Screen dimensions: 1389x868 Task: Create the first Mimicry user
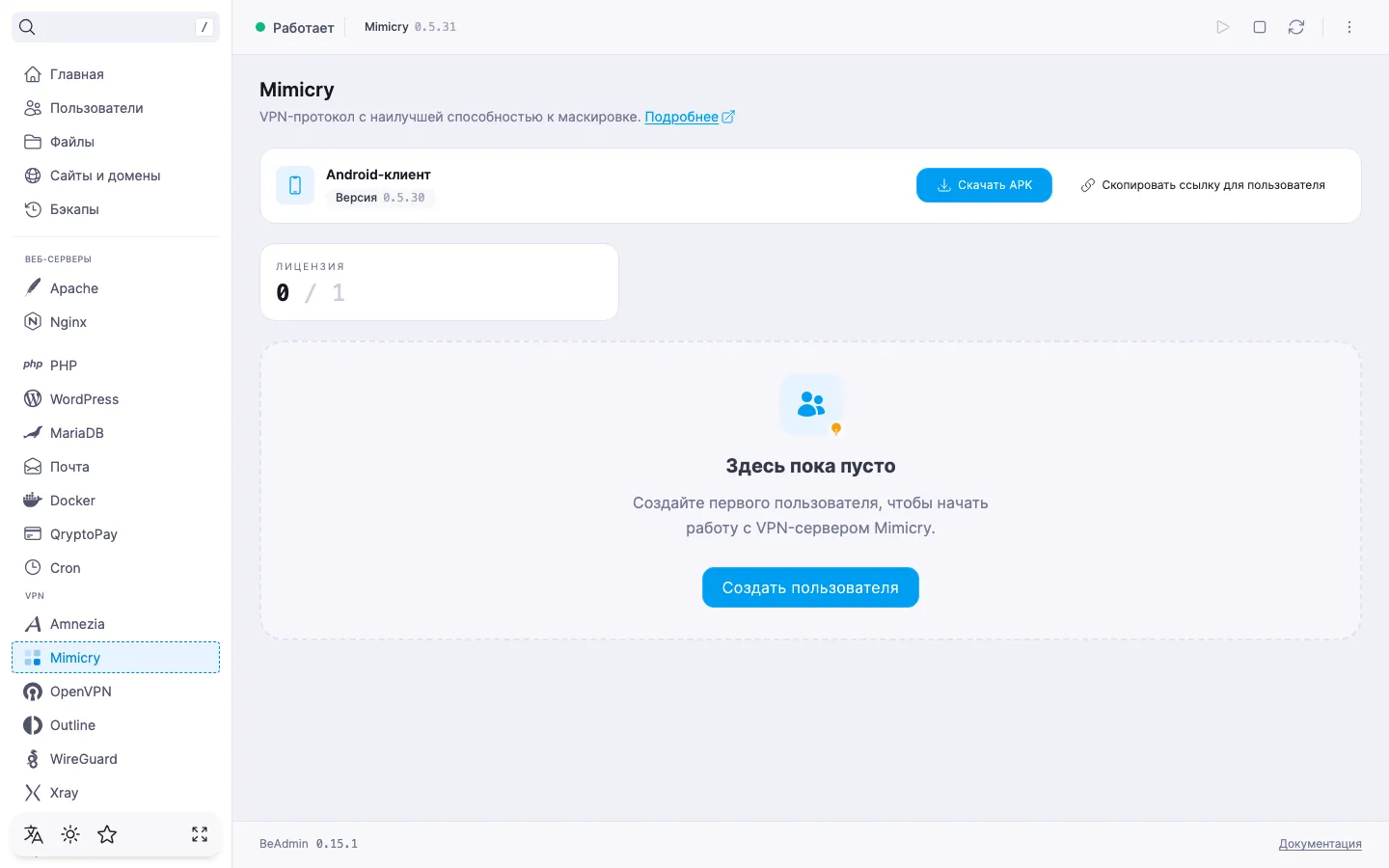click(x=810, y=587)
